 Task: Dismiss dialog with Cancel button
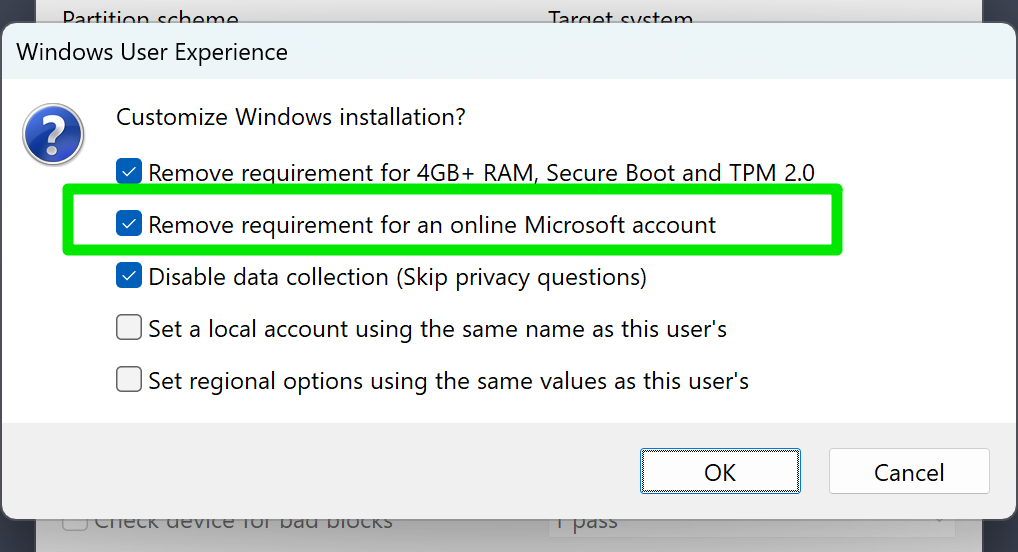tap(909, 471)
